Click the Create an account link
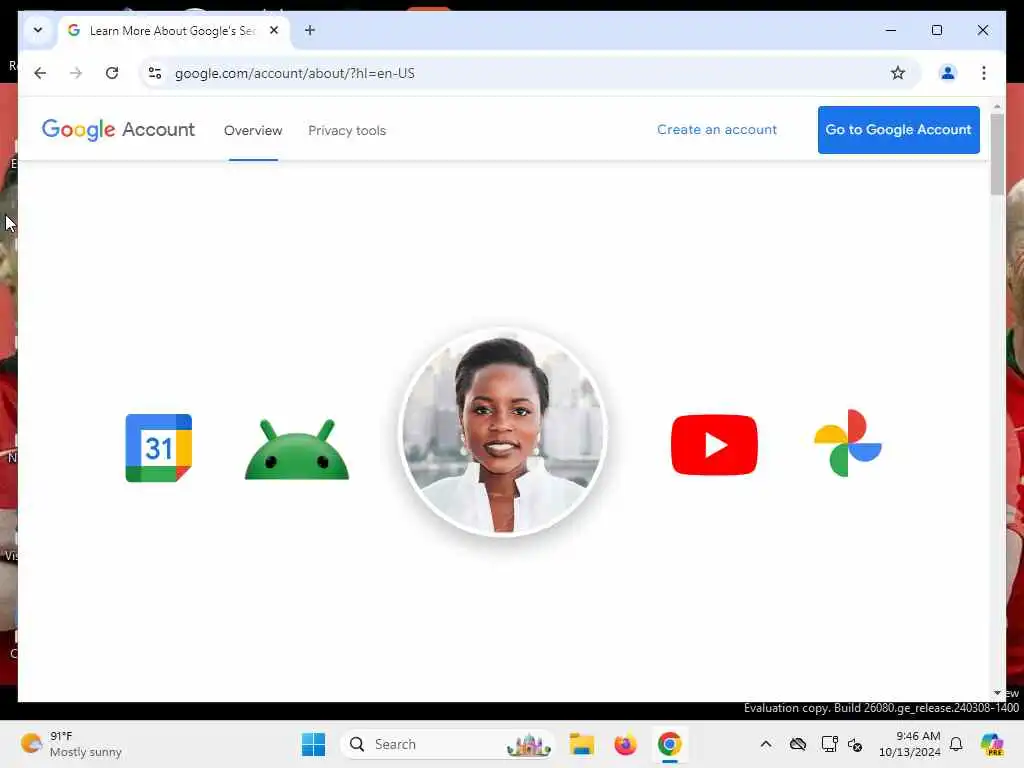Image resolution: width=1024 pixels, height=768 pixels. 716,129
